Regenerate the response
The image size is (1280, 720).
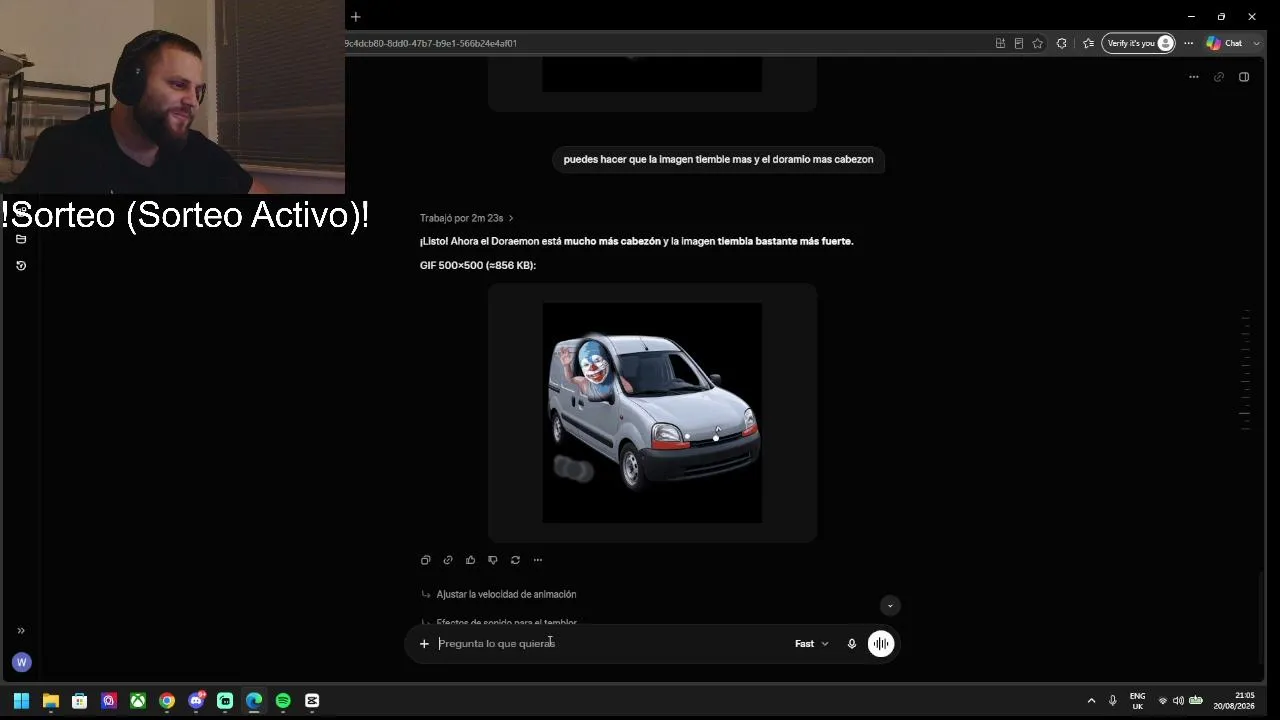pyautogui.click(x=515, y=560)
